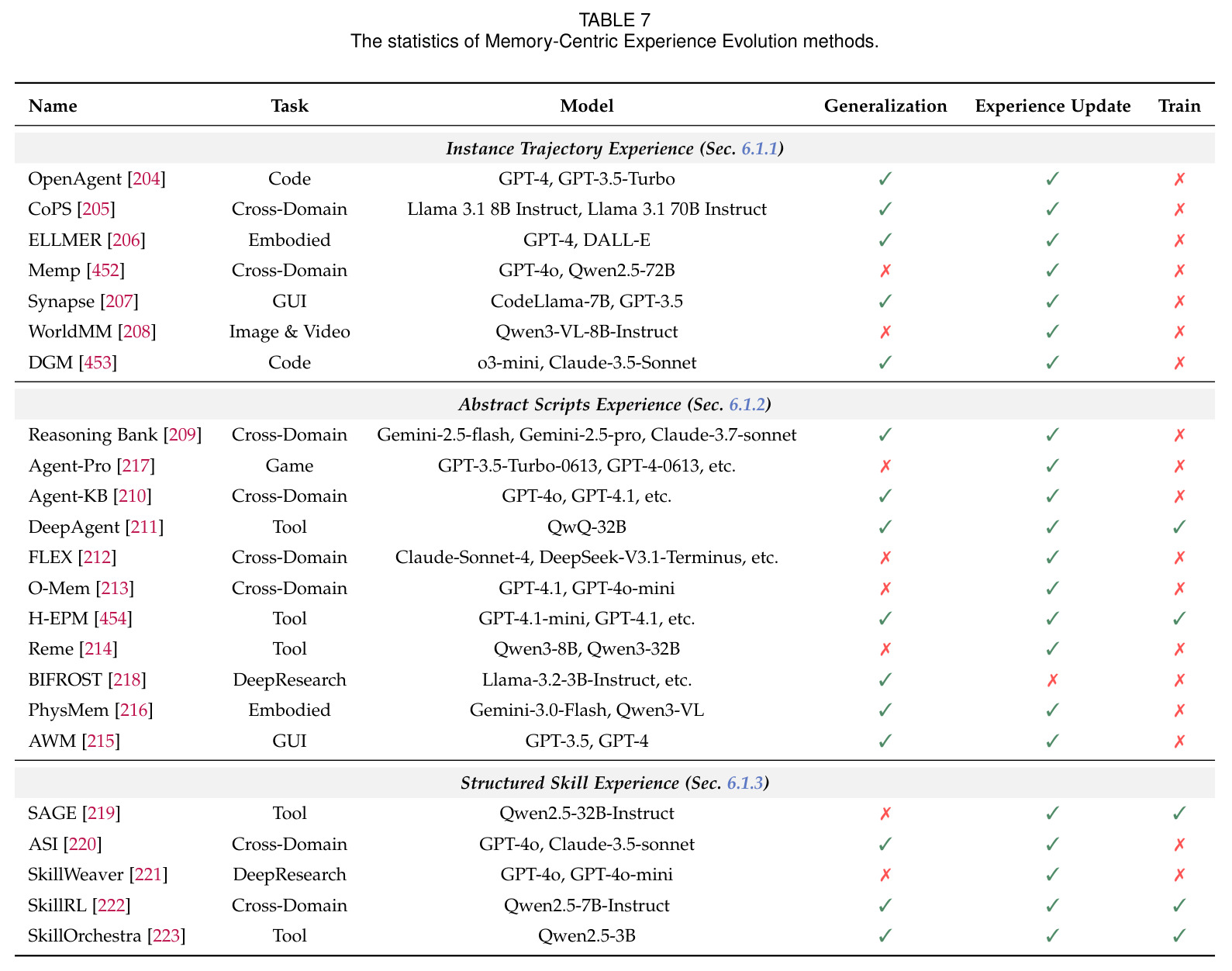Screen dimensions: 1232x971
Task: Click OpenAgent's red cross under Train
Action: [x=1179, y=179]
